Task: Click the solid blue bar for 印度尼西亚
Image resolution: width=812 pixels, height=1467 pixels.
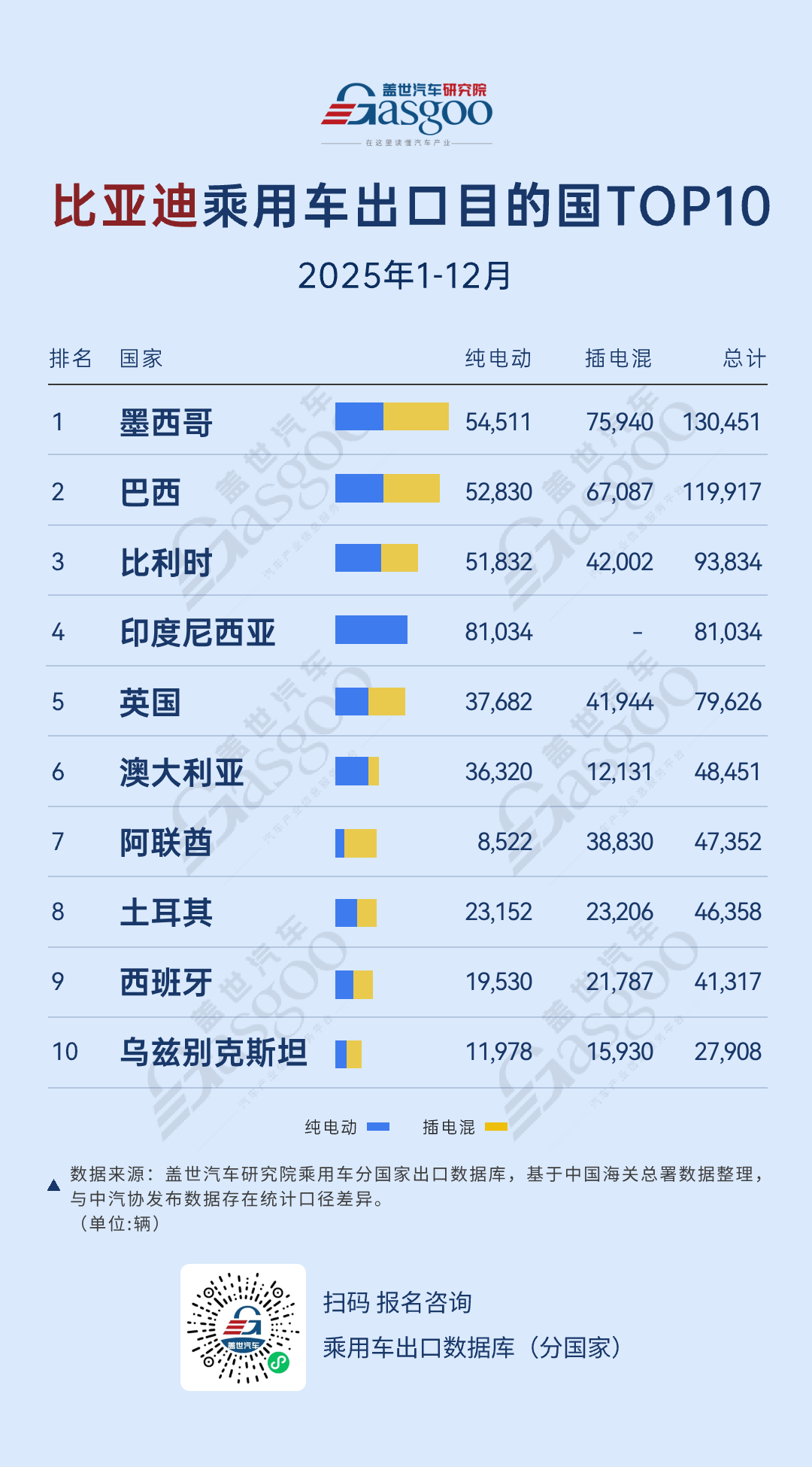Action: pos(371,630)
